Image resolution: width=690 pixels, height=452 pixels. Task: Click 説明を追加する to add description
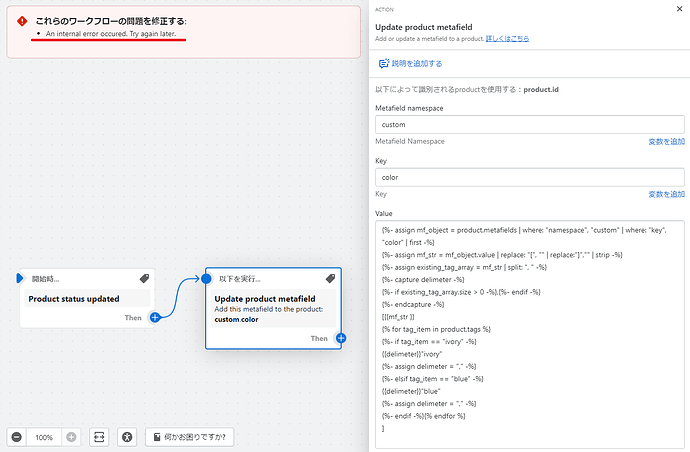pyautogui.click(x=410, y=64)
